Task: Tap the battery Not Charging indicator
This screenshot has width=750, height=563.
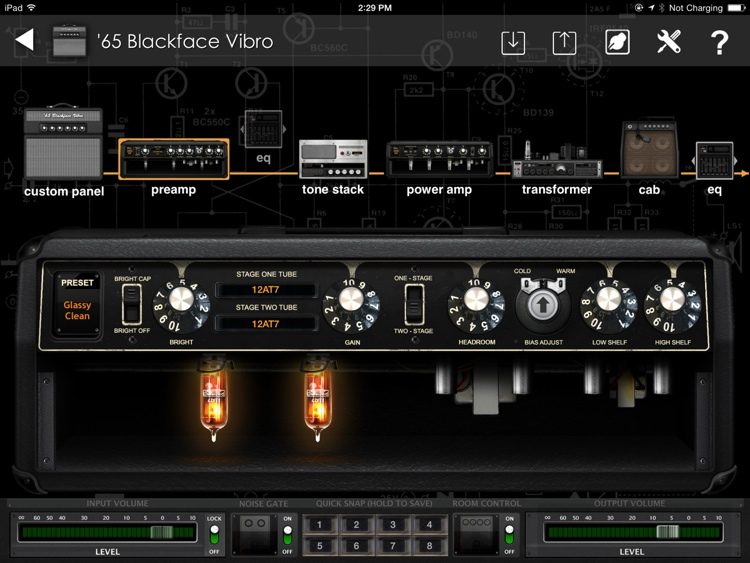Action: tap(737, 8)
